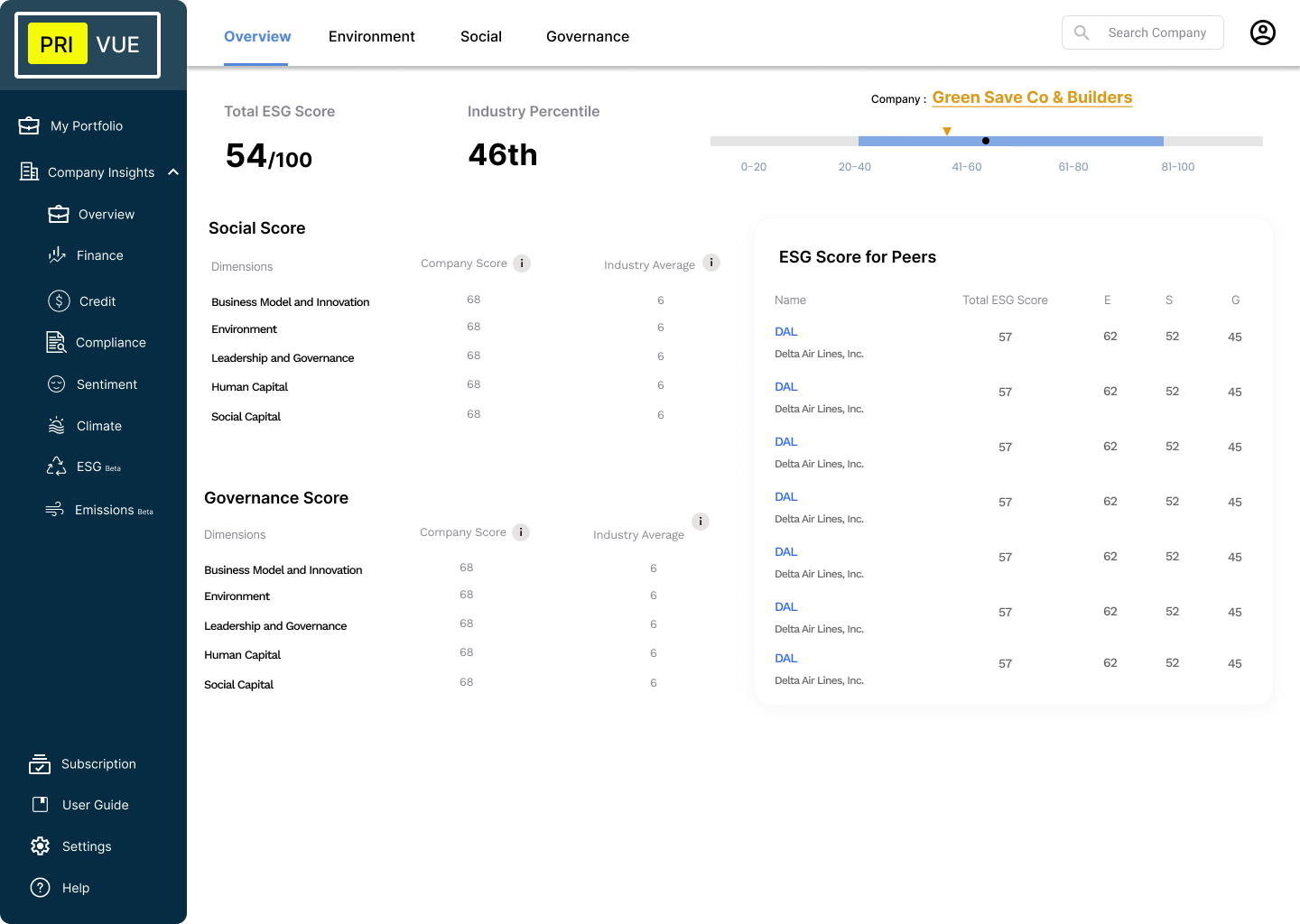Open the Settings label
Viewport: 1300px width, 924px height.
(x=87, y=846)
